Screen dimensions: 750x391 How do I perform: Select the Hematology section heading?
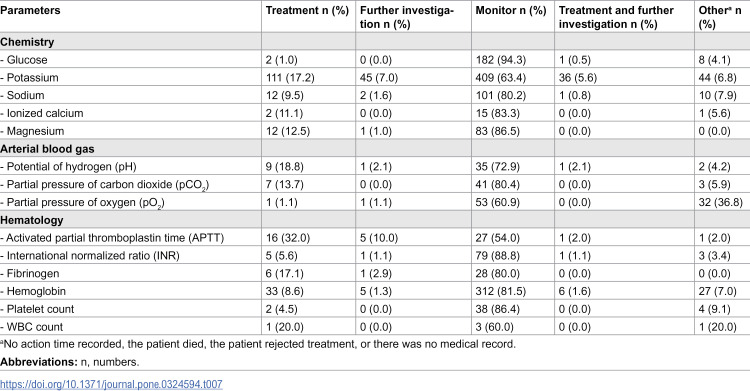click(32, 220)
